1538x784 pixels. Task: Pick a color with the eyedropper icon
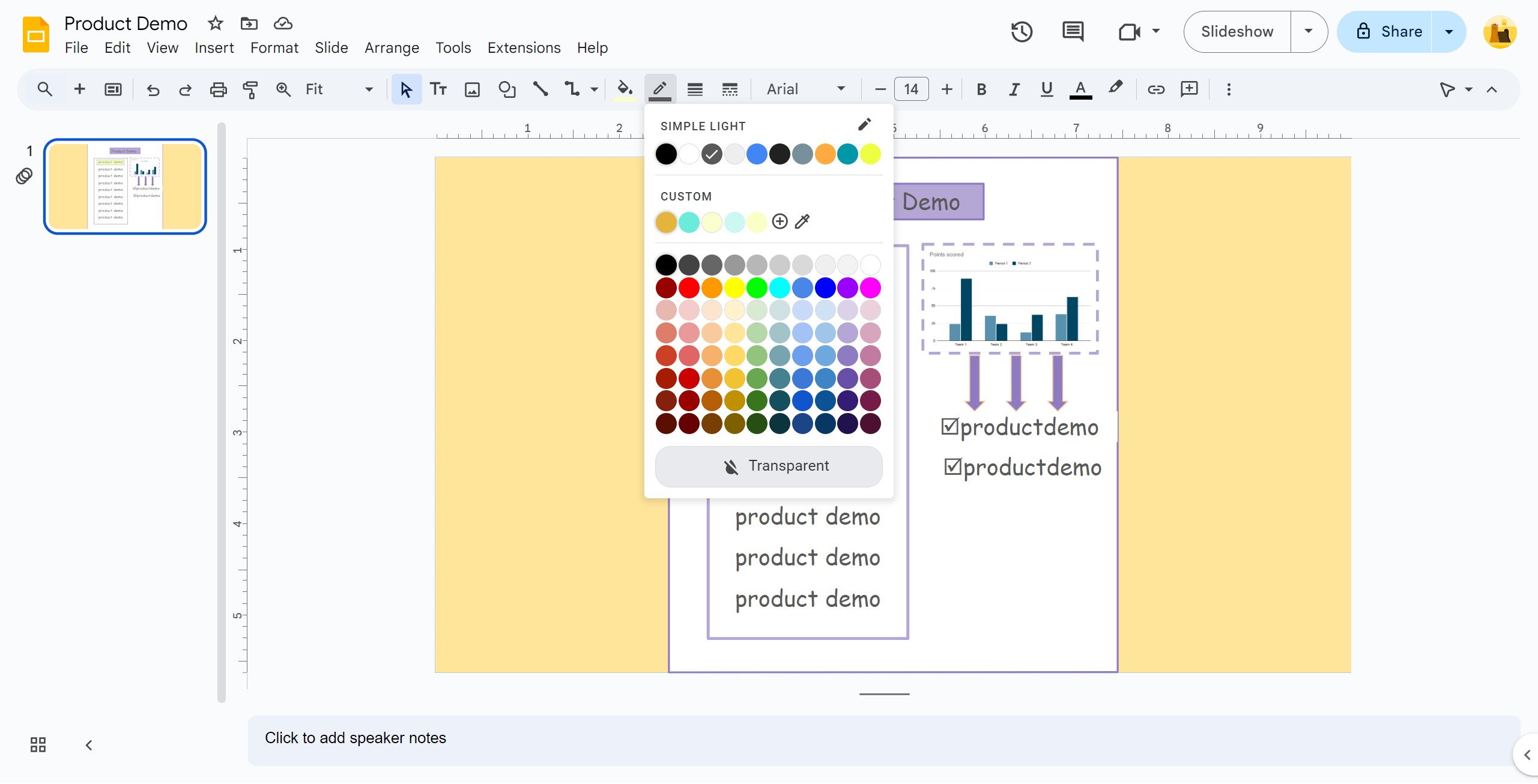tap(802, 222)
